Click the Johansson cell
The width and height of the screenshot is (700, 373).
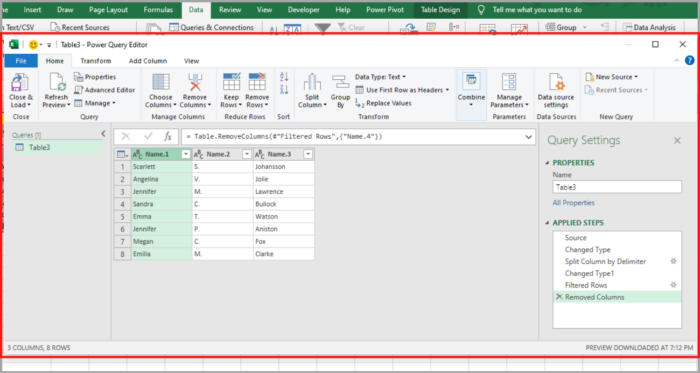[x=283, y=166]
